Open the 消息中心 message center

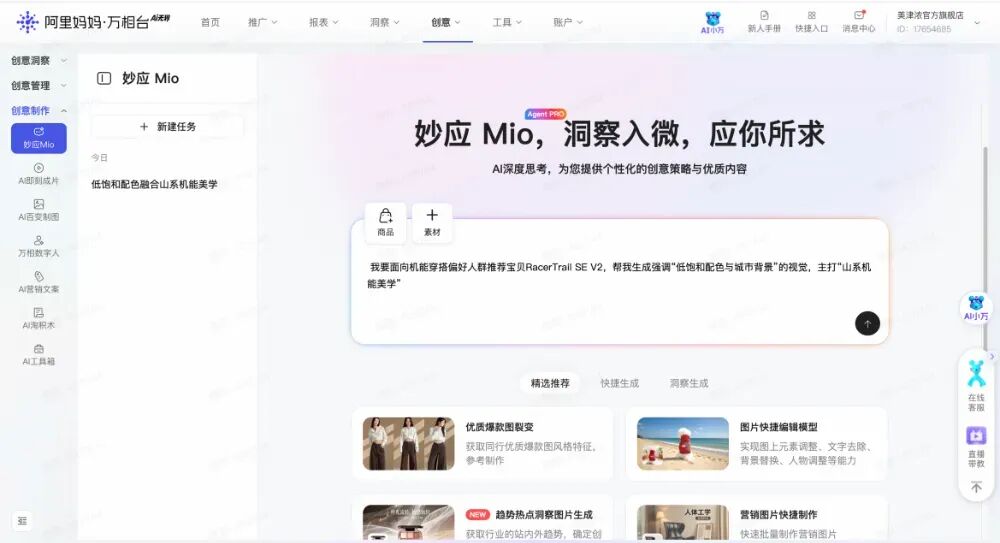(x=858, y=22)
